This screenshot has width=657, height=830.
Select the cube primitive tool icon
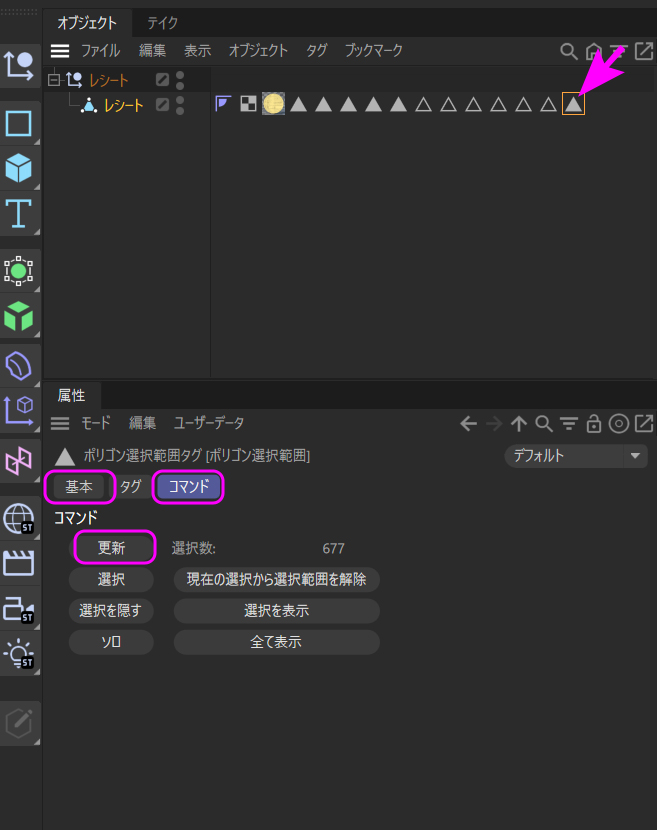point(19,167)
